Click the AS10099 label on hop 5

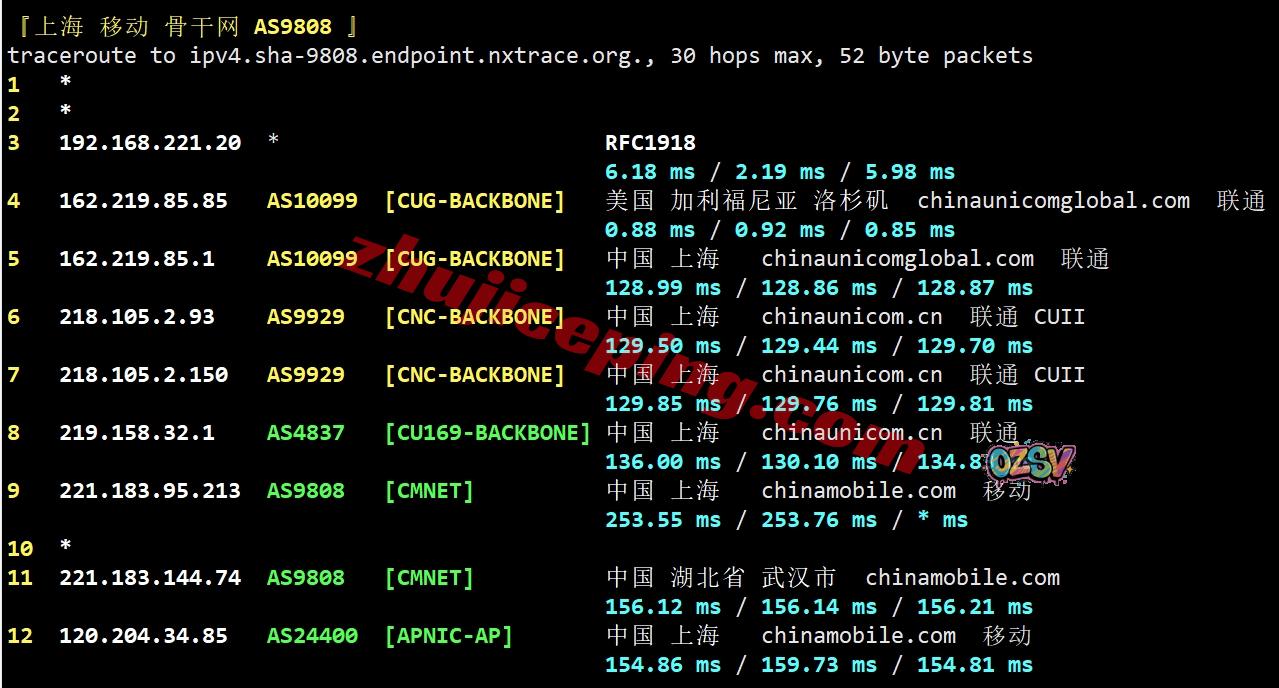point(312,259)
